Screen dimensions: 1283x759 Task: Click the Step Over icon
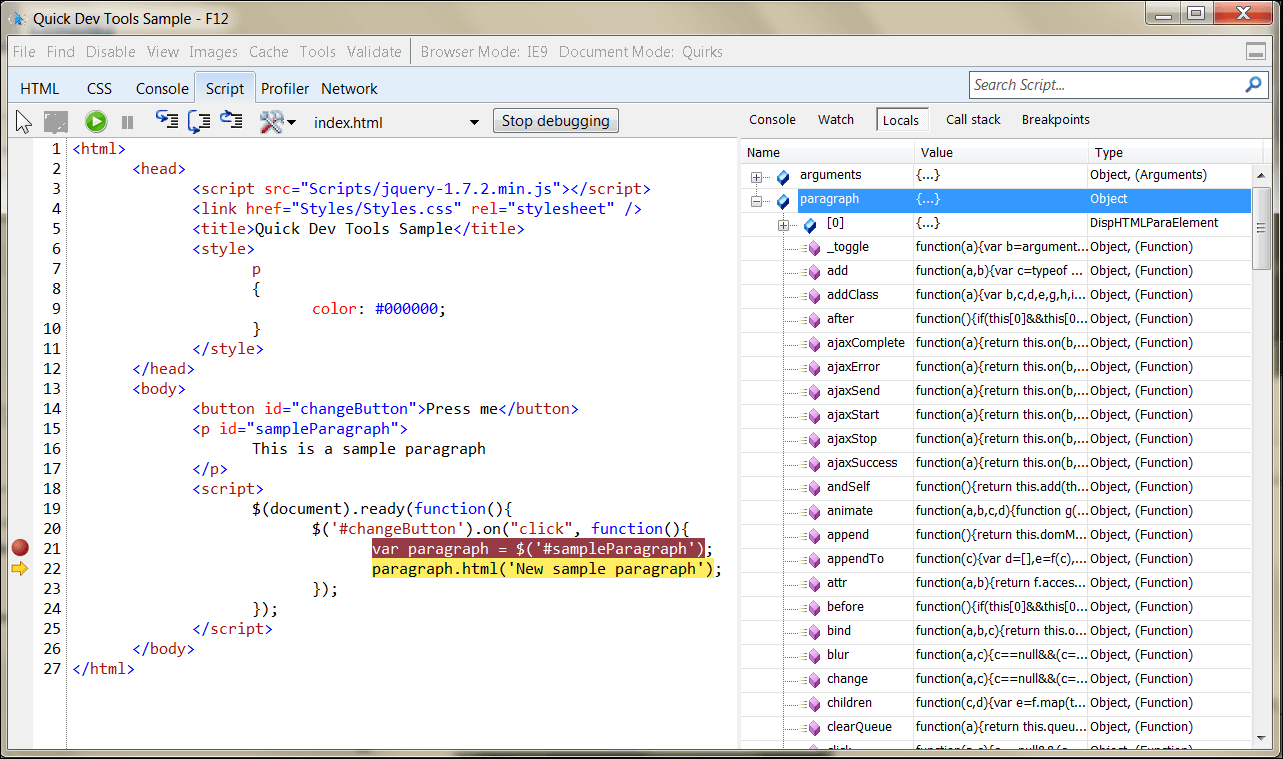(199, 121)
